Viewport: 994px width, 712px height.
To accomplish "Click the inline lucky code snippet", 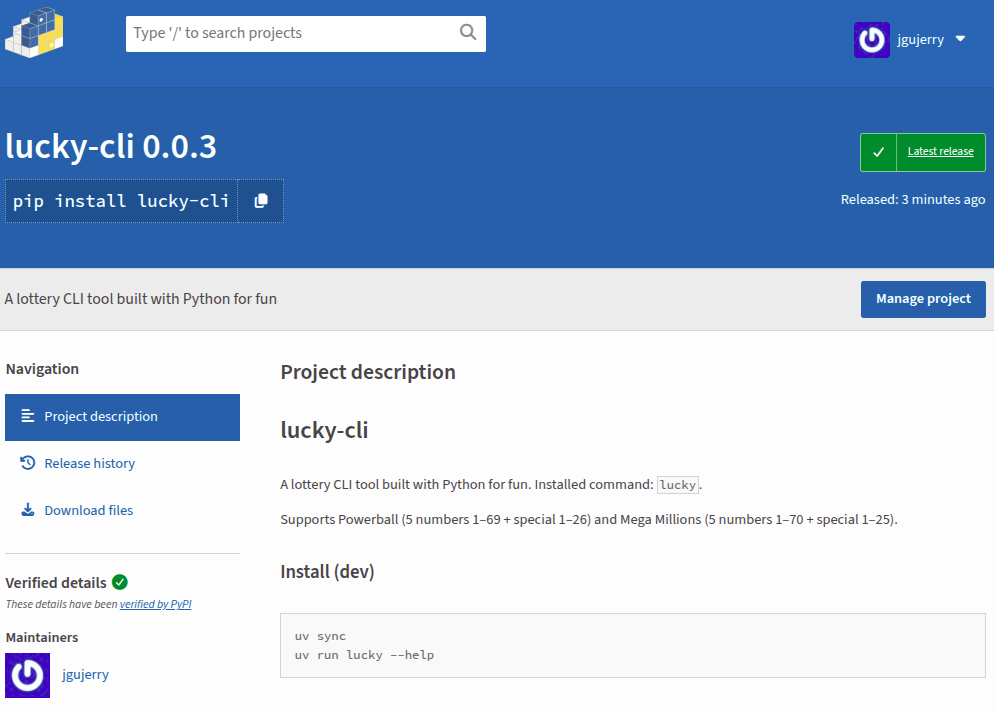I will click(x=678, y=485).
